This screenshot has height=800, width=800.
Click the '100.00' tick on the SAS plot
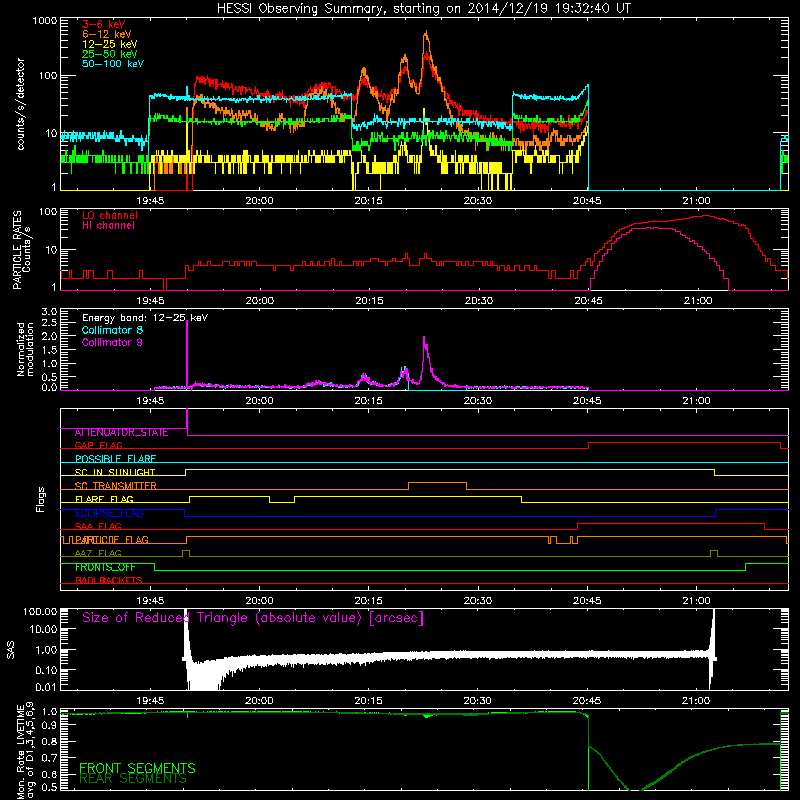pos(40,611)
